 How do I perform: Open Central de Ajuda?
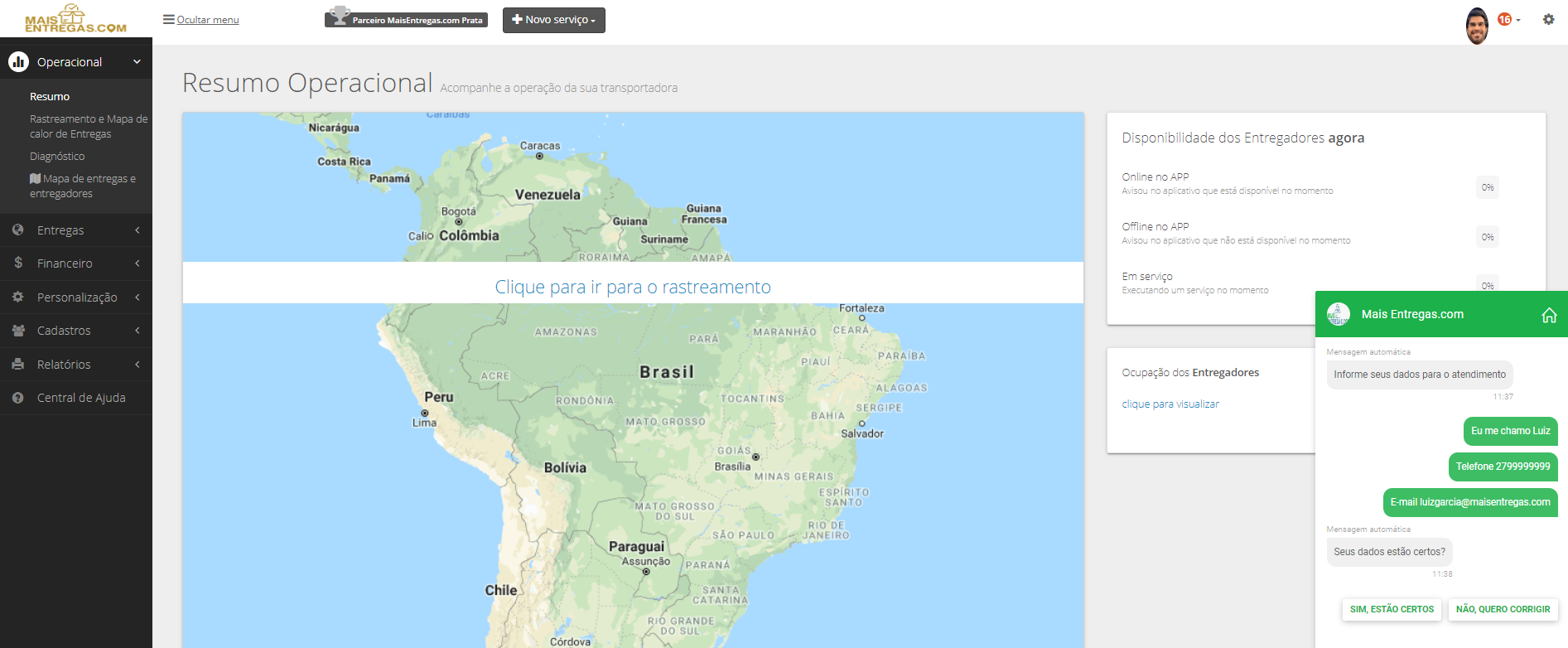(x=81, y=398)
